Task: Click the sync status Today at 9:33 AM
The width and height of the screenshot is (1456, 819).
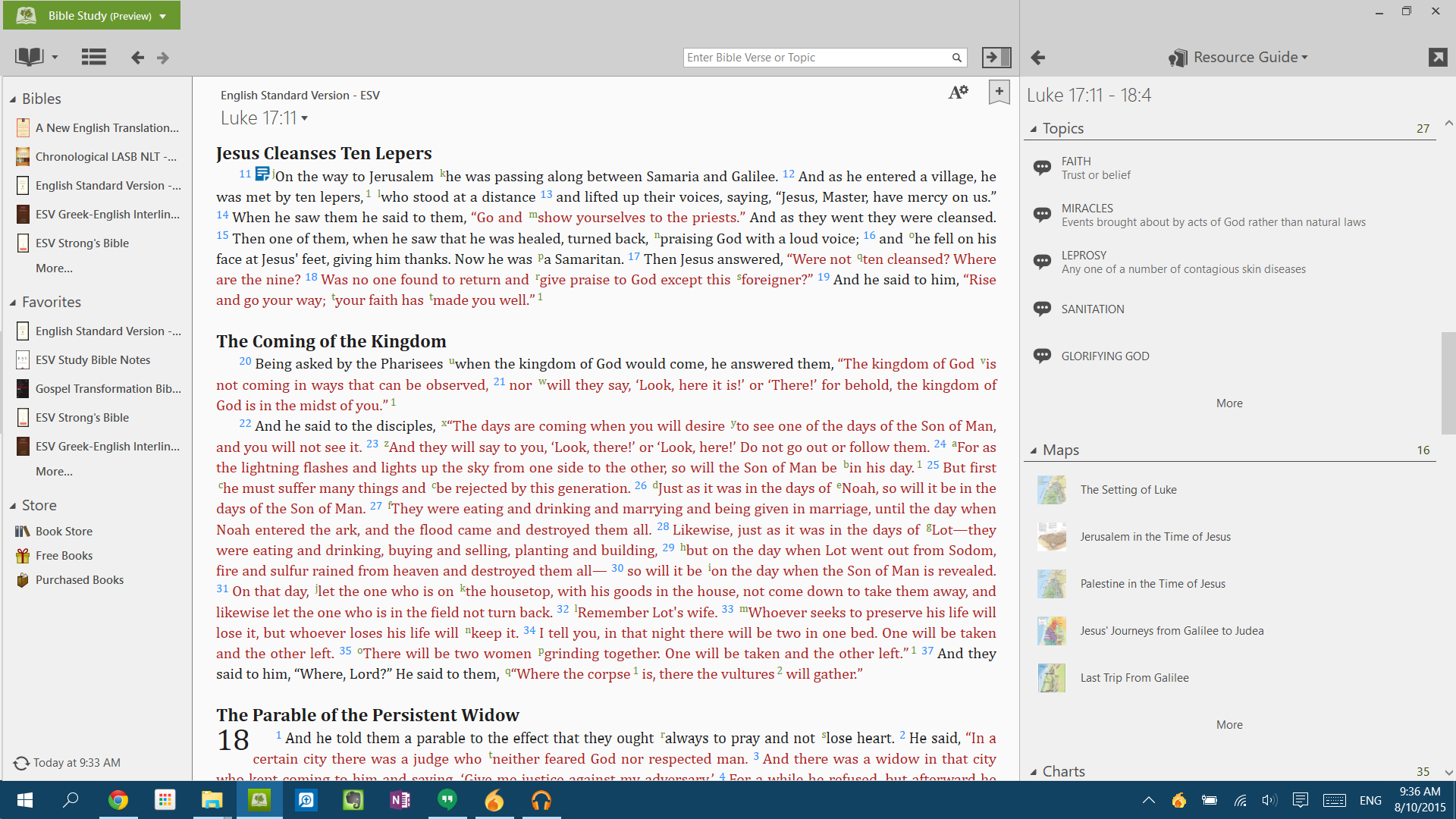Action: click(67, 763)
